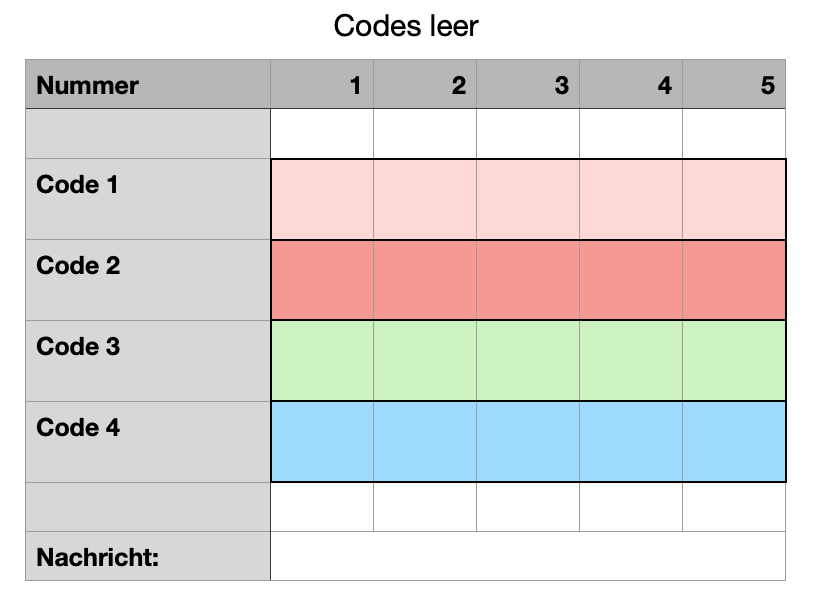The width and height of the screenshot is (816, 606).
Task: Select the green Code 3 cell under column 3
Action: click(528, 361)
